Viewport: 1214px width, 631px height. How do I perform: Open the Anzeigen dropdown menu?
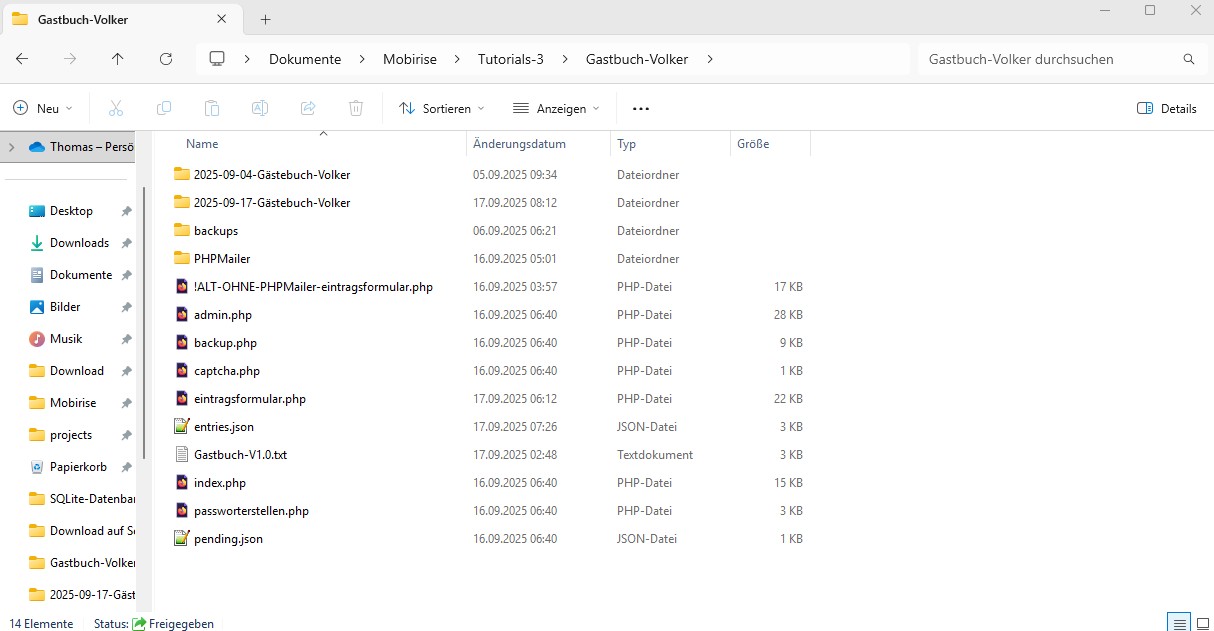(556, 108)
